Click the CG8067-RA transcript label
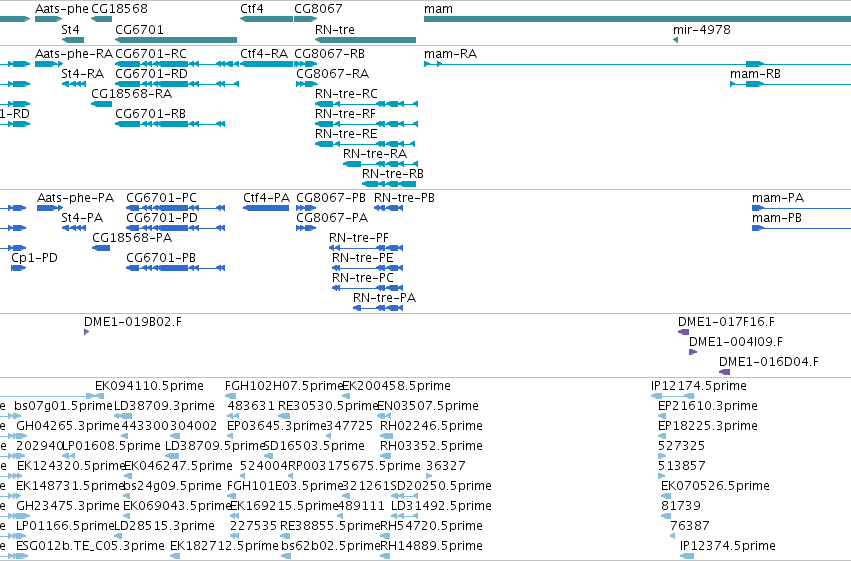The height and width of the screenshot is (561, 851). 332,74
